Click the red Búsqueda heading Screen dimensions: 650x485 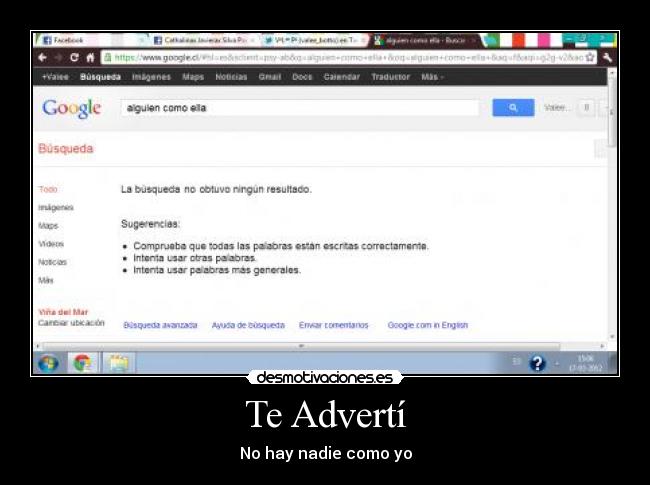(x=65, y=148)
